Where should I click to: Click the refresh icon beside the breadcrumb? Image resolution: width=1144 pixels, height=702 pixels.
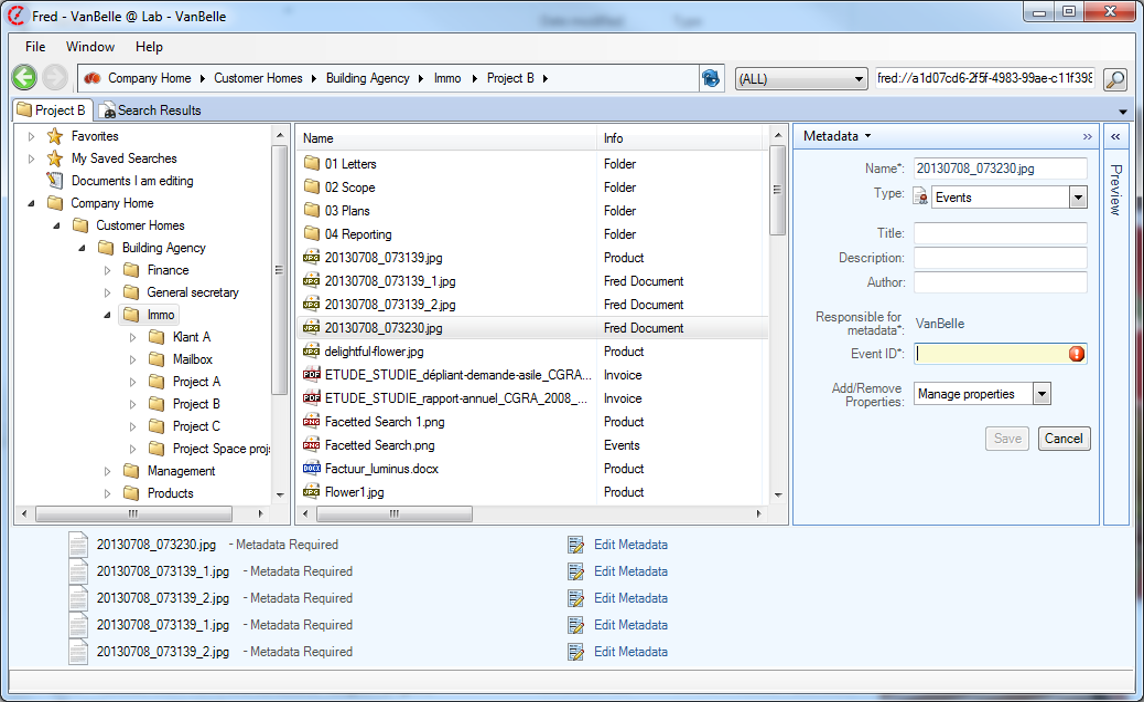pos(711,79)
